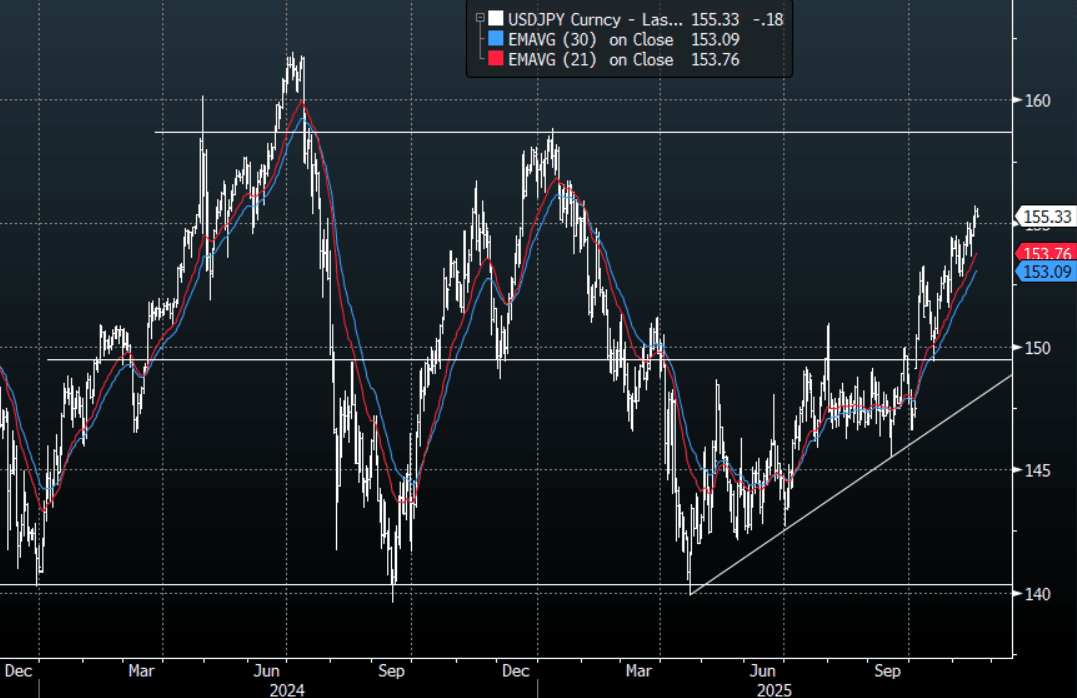Click the 145 label on price axis
Screen dimensions: 1077x698
[1035, 470]
